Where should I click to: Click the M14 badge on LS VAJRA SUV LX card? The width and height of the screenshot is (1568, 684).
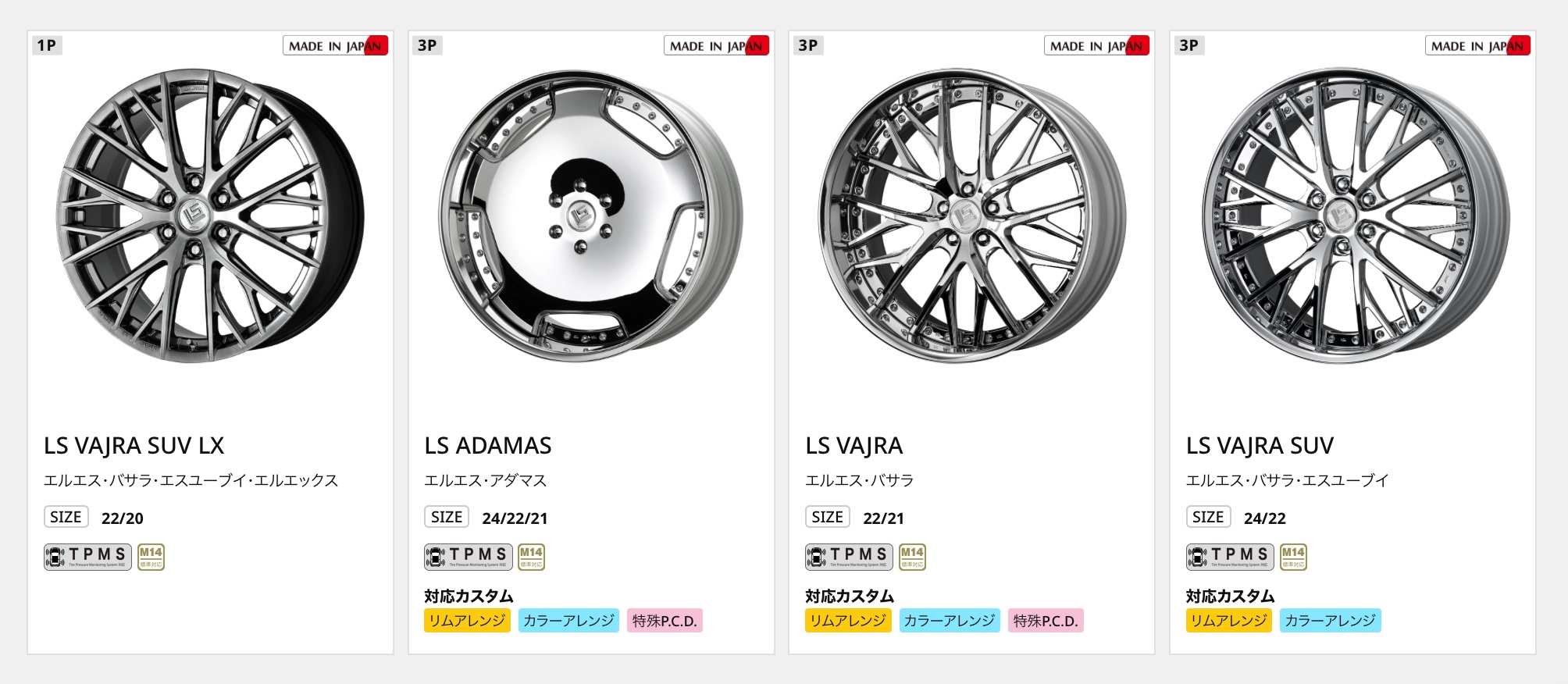click(151, 557)
